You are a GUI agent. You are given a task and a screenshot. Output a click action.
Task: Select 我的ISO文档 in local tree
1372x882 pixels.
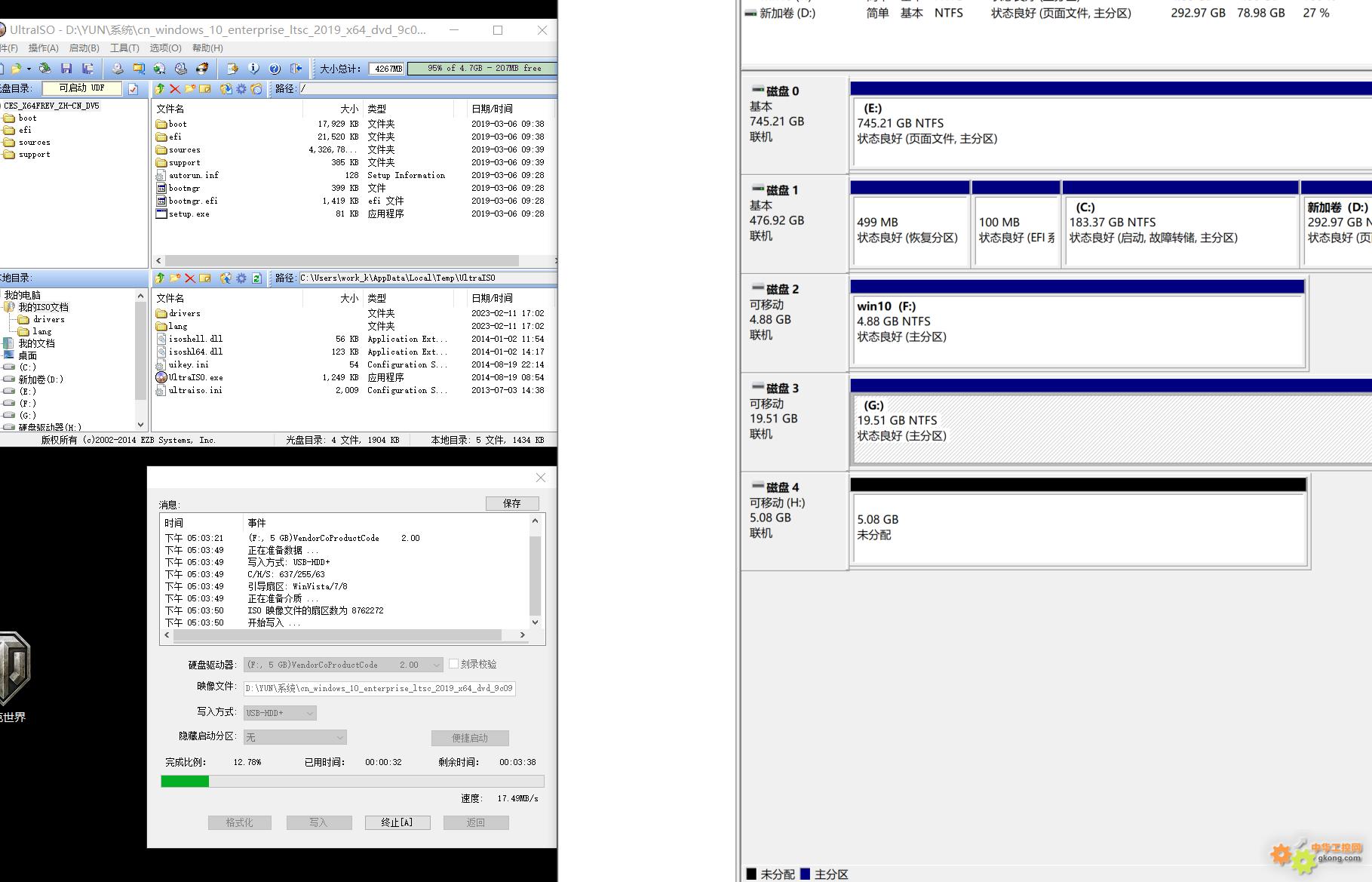tap(43, 308)
